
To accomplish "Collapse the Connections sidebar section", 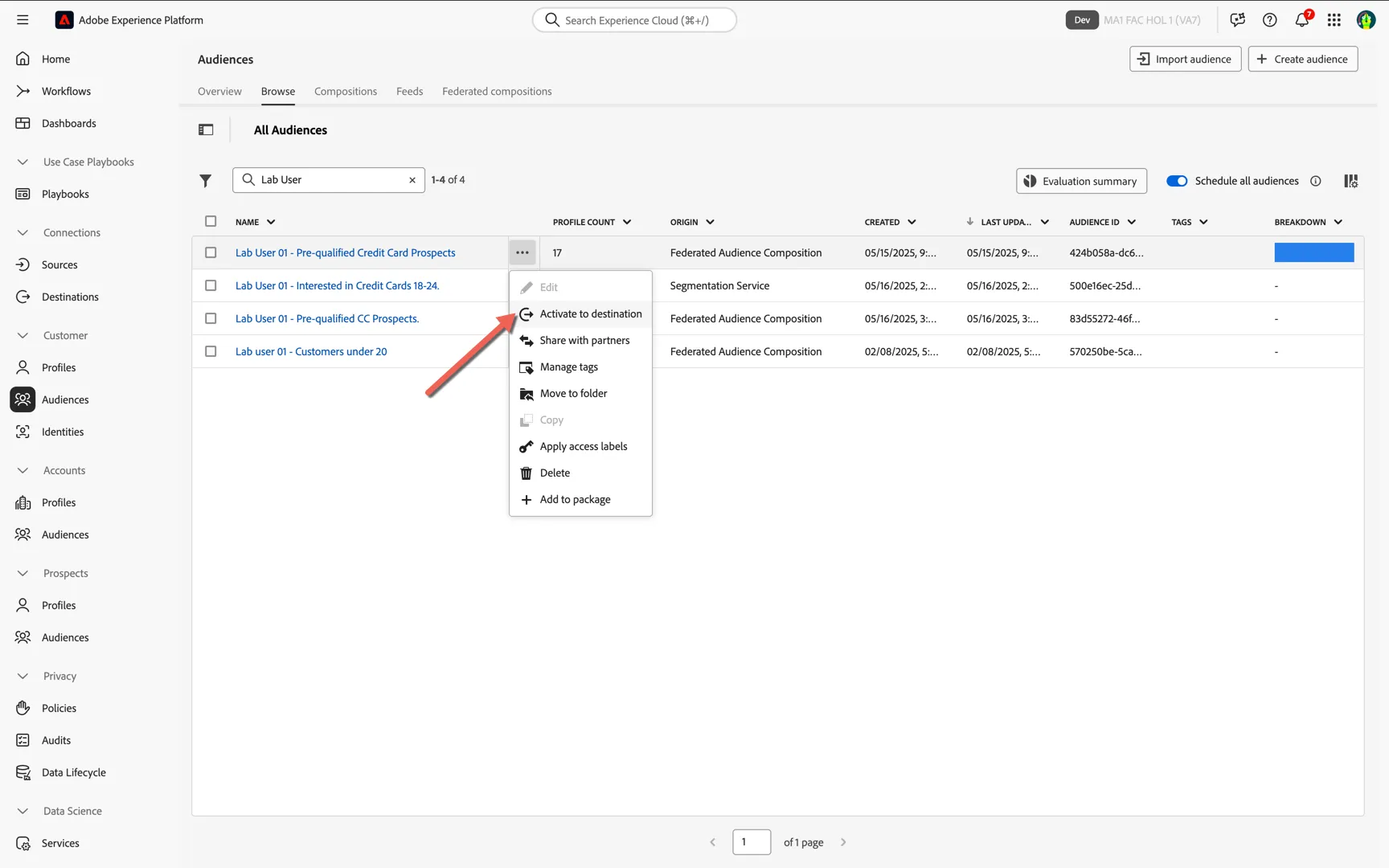I will point(23,232).
